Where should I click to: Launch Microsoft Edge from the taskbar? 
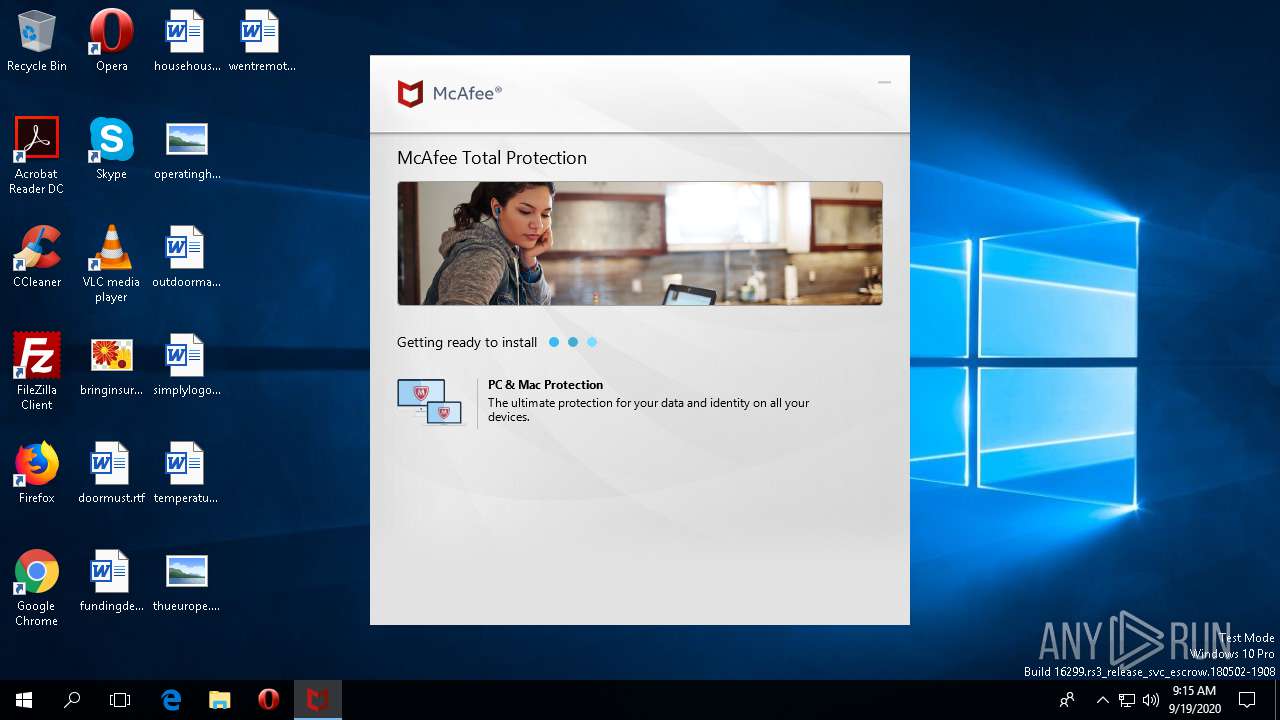click(172, 700)
